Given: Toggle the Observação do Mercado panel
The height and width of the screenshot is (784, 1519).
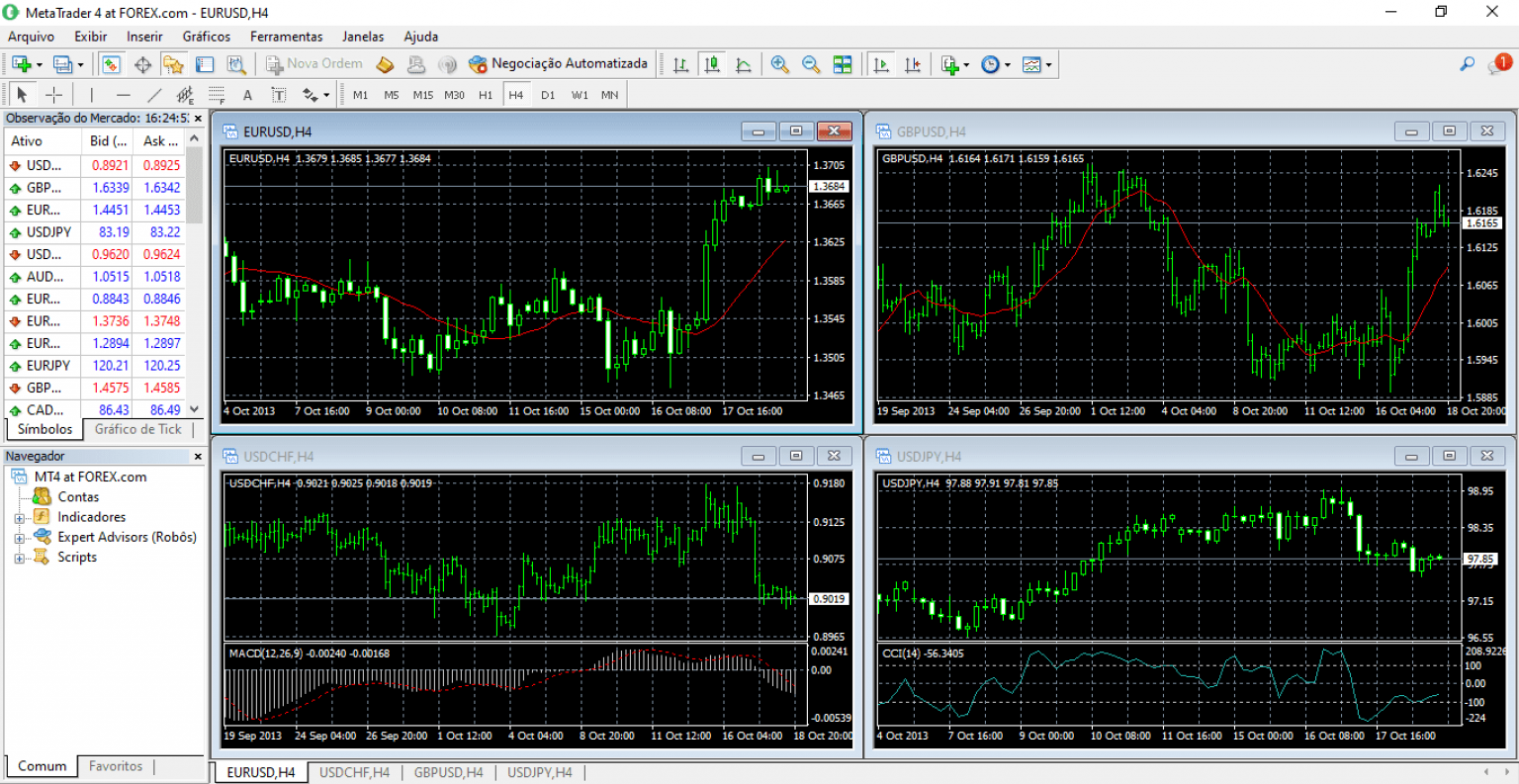Looking at the screenshot, I should coord(111,63).
